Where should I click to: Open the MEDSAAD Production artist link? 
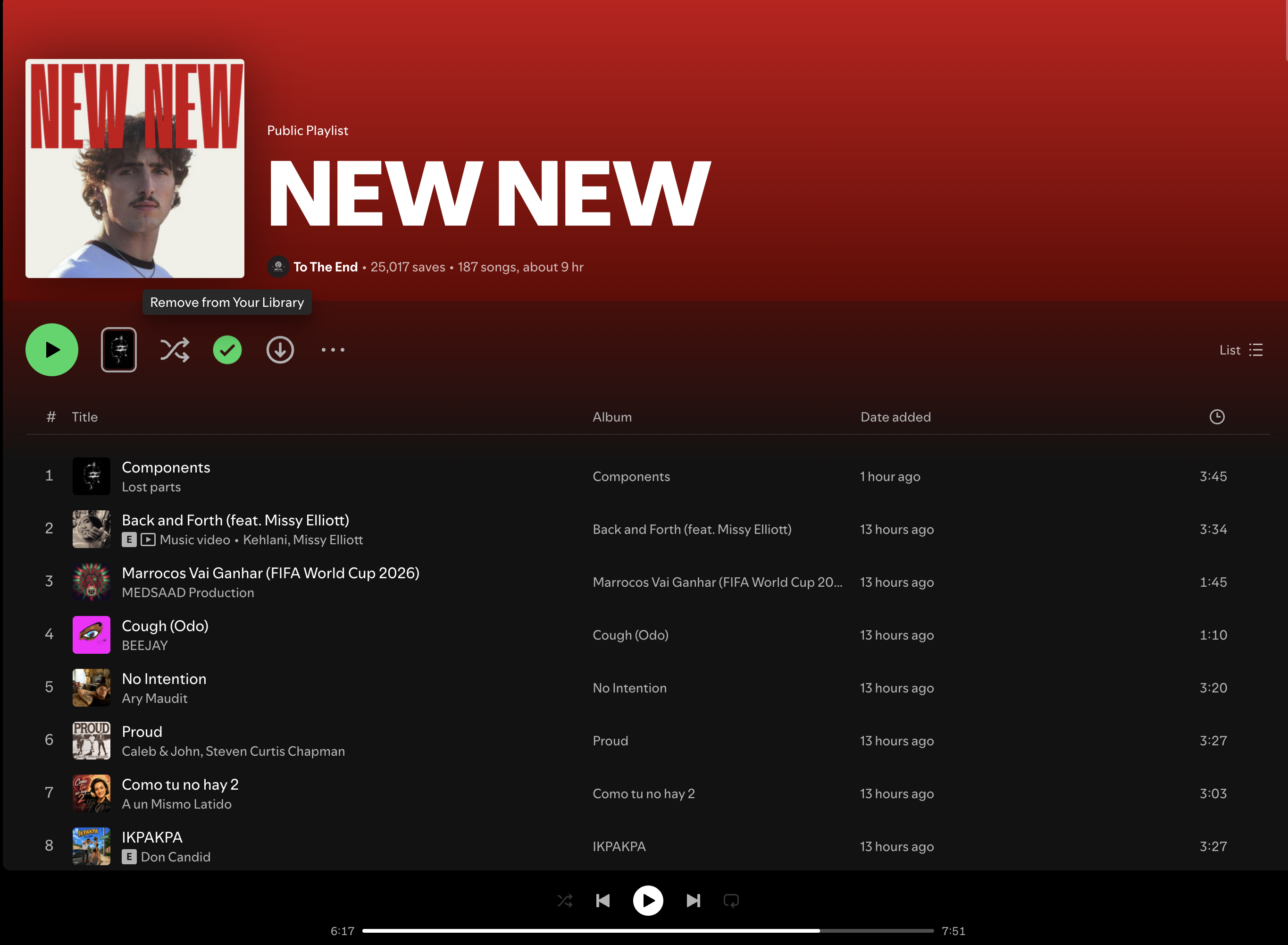click(x=188, y=592)
